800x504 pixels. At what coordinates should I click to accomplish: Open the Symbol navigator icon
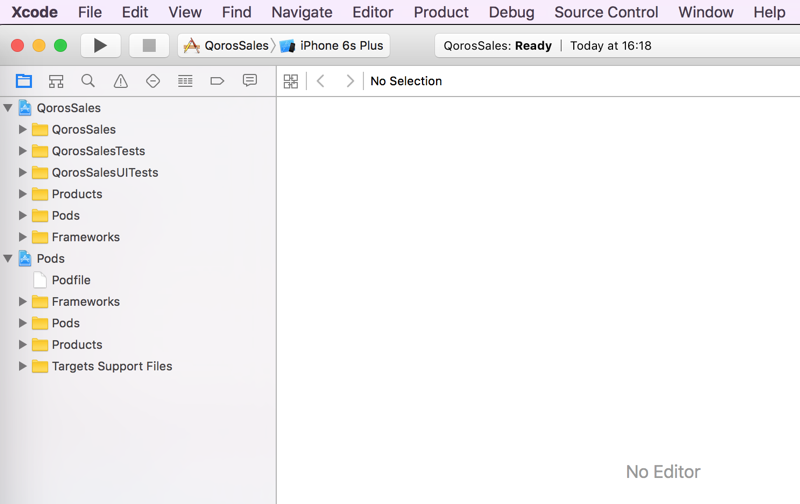pyautogui.click(x=56, y=81)
